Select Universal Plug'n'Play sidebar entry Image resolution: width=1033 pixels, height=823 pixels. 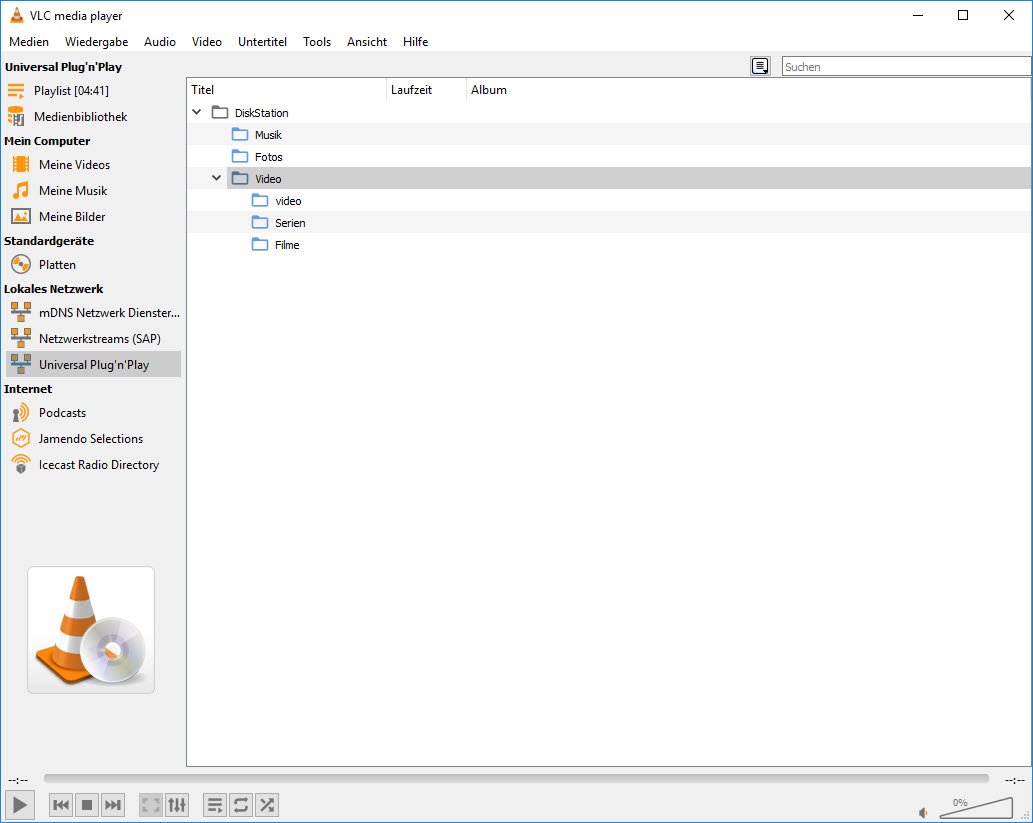tap(93, 364)
